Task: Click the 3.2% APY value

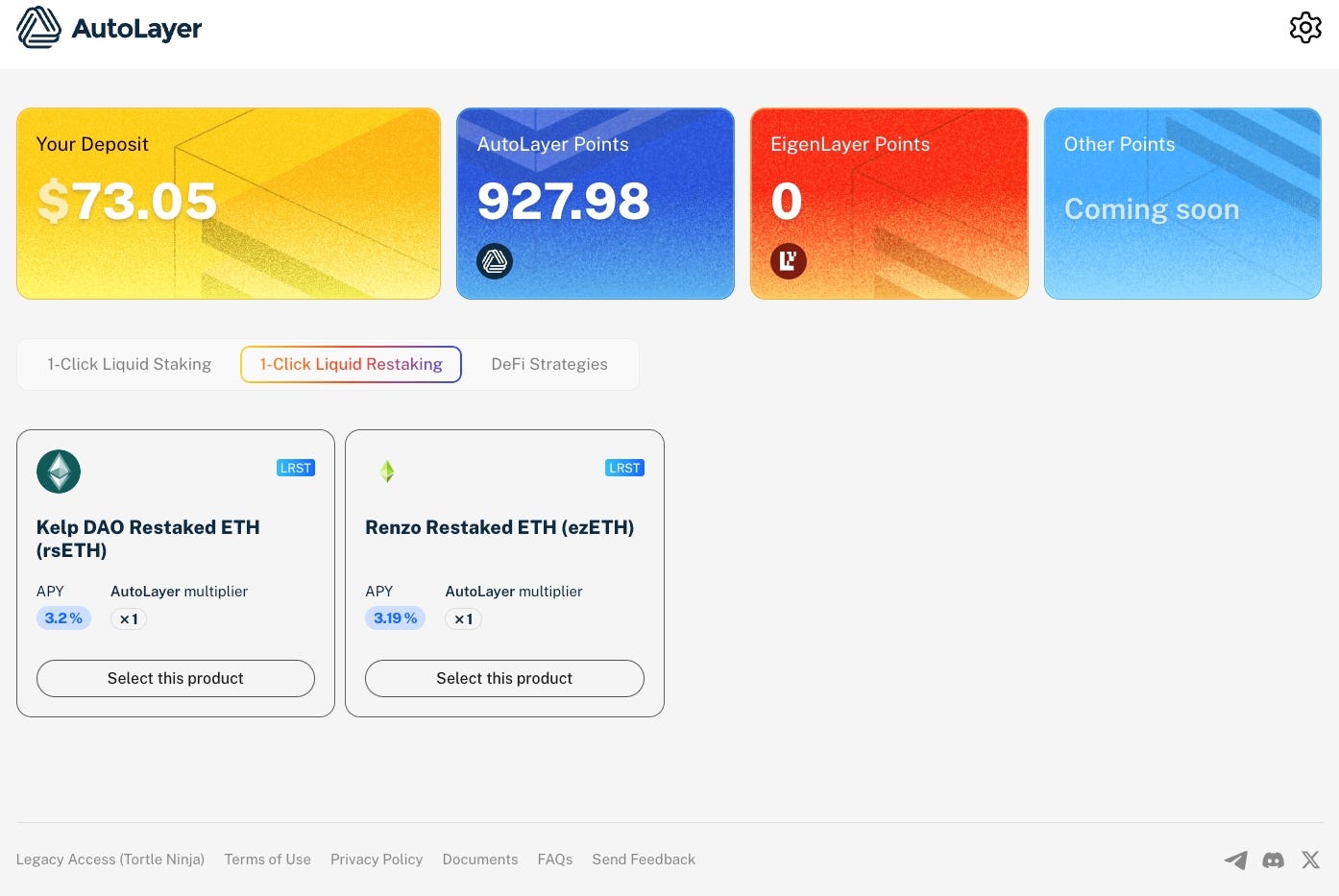Action: 63,618
